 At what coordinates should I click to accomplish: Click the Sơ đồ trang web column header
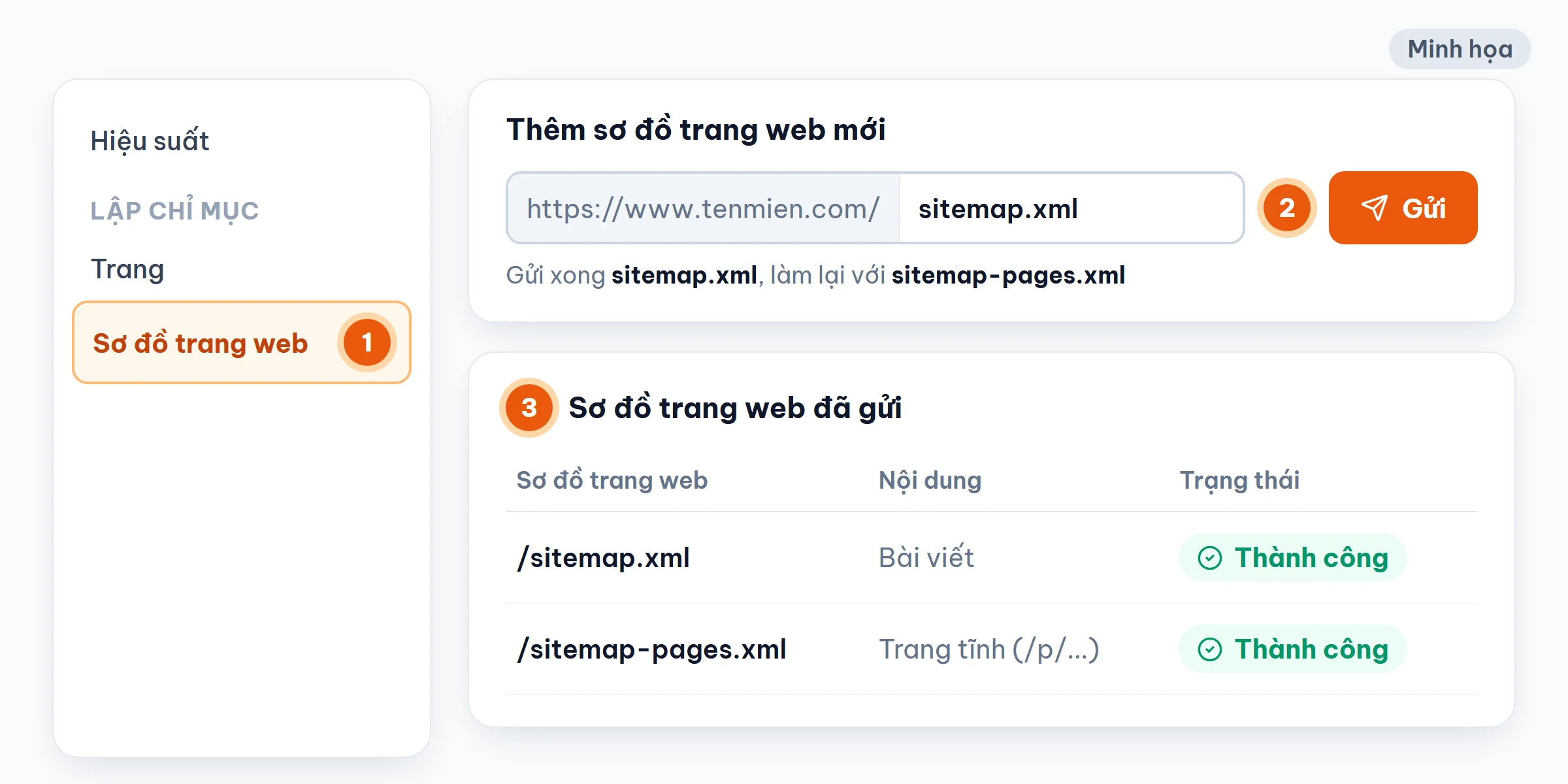(612, 480)
